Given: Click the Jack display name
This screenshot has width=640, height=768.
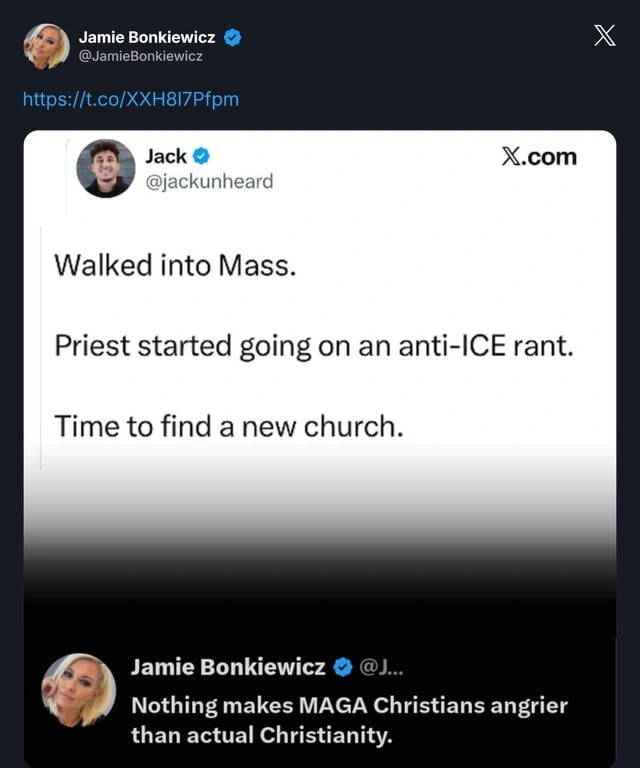Looking at the screenshot, I should pyautogui.click(x=166, y=156).
